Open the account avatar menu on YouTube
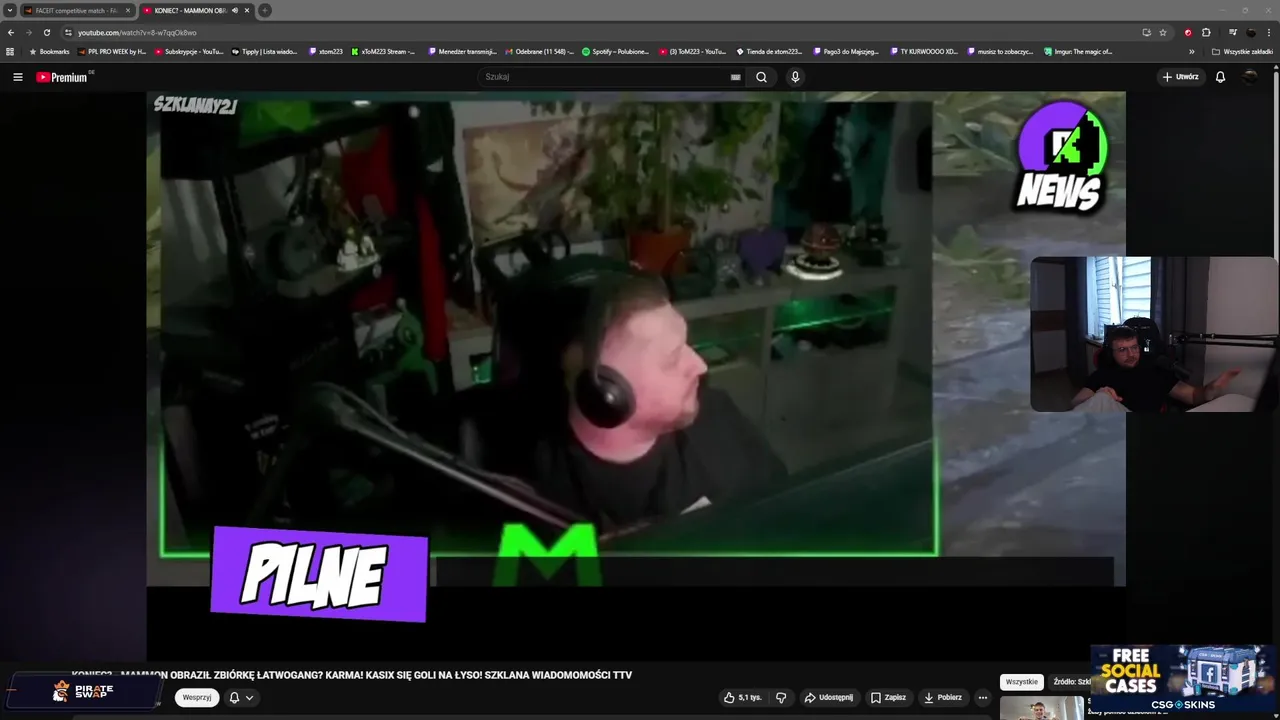The height and width of the screenshot is (720, 1280). coord(1250,77)
